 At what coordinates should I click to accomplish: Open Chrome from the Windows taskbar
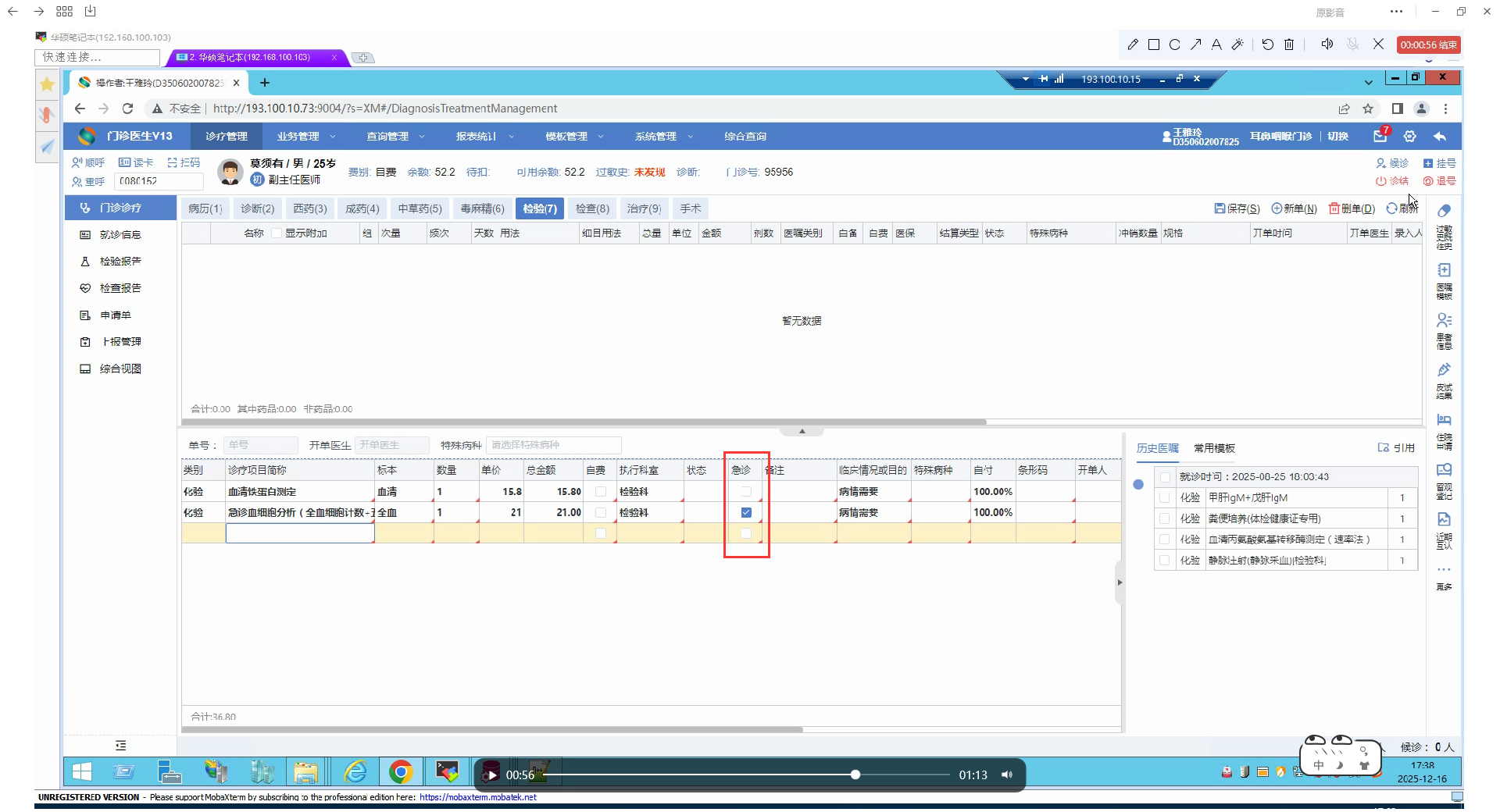pyautogui.click(x=401, y=773)
